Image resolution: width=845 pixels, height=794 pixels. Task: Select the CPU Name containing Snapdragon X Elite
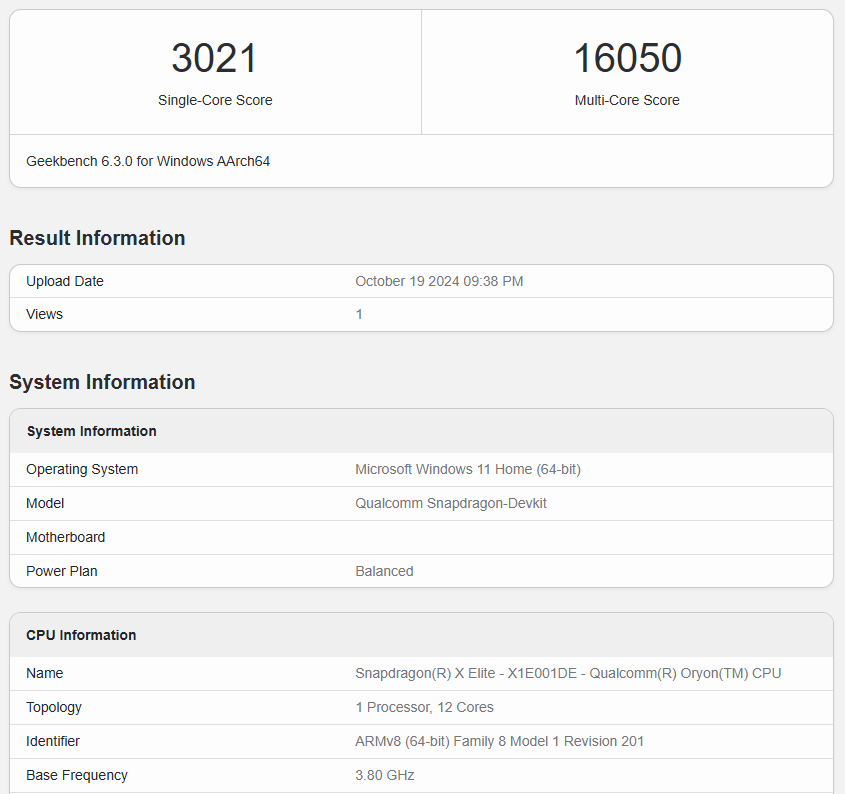click(568, 673)
